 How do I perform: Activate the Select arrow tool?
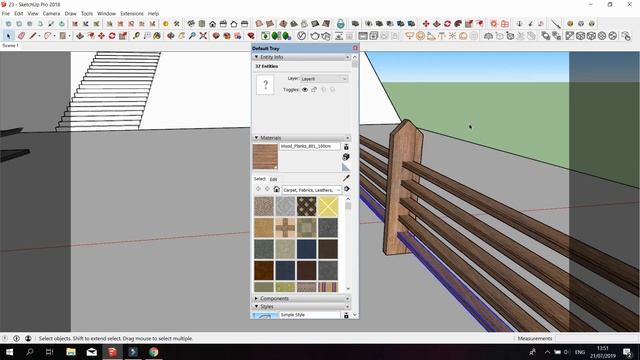point(8,36)
